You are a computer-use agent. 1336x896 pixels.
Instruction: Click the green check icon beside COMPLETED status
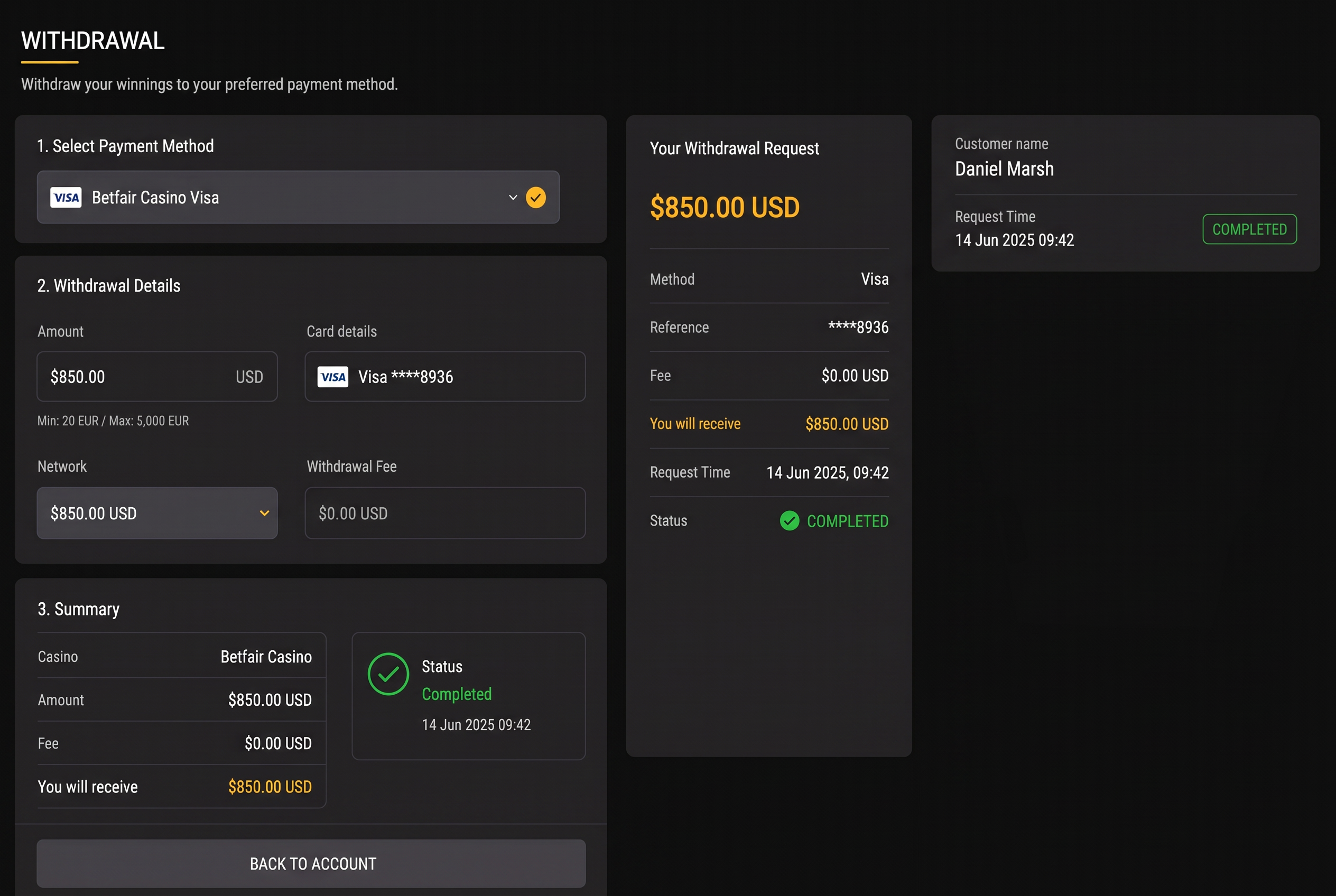click(790, 520)
